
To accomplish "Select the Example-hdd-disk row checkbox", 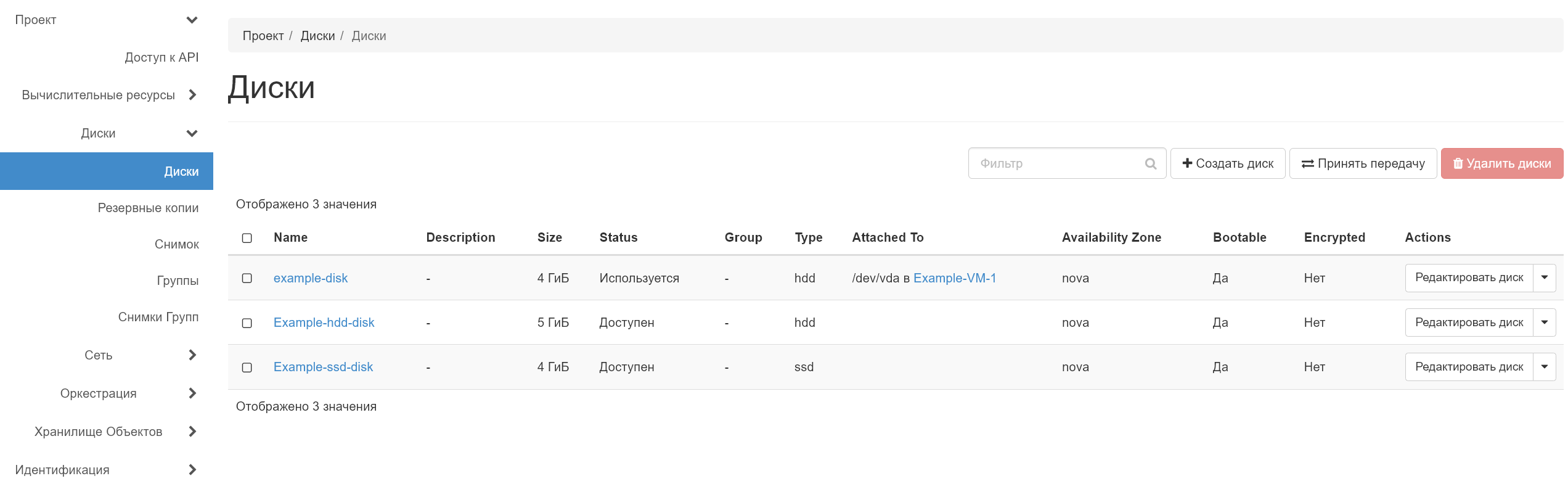I will click(247, 323).
